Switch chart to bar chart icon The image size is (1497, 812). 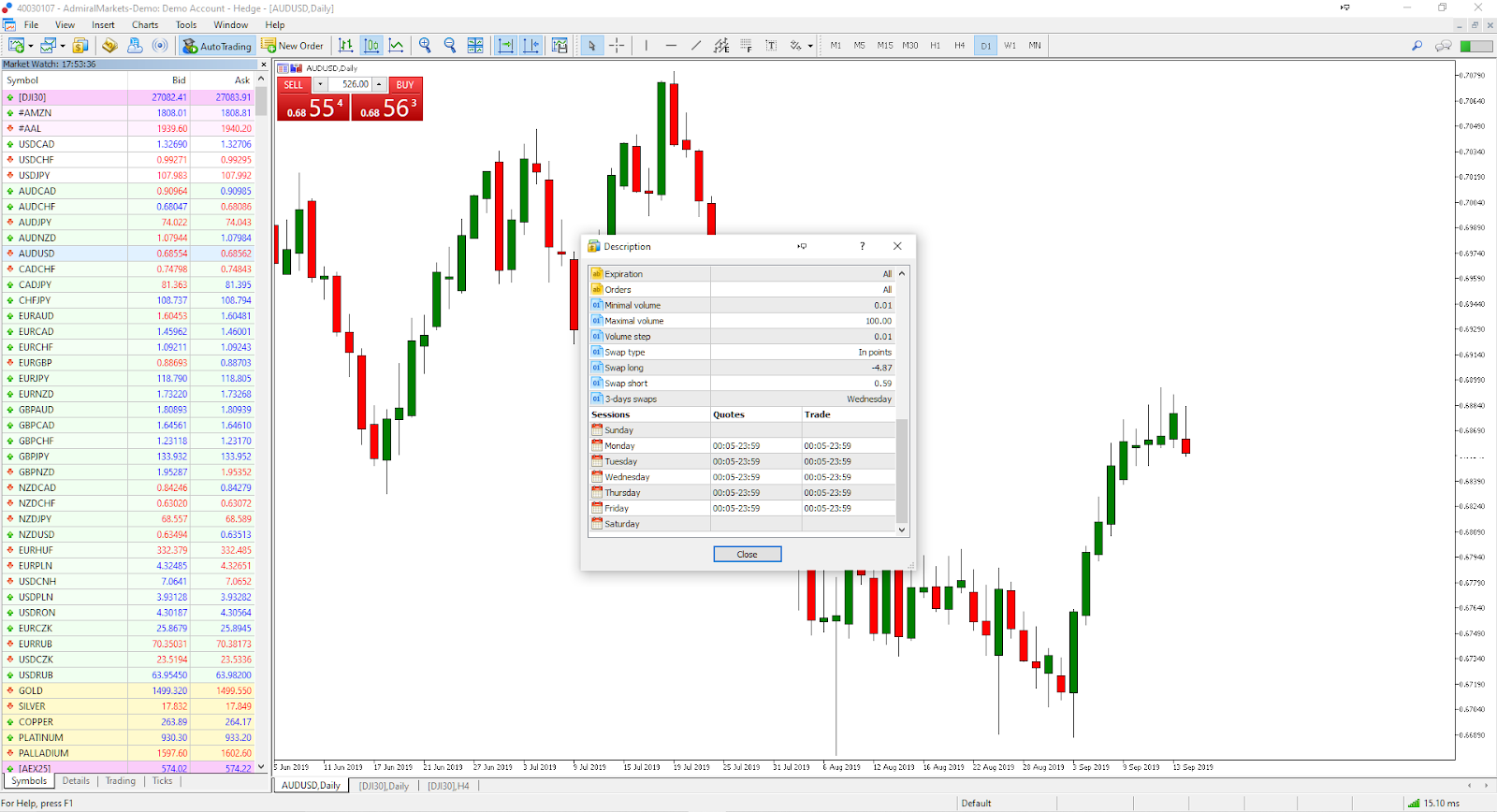coord(346,45)
